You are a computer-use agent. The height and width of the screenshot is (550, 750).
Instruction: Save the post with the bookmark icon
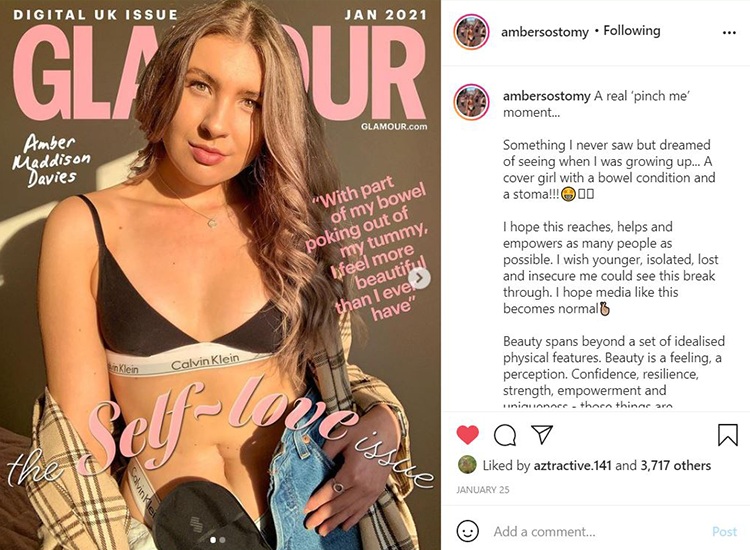tap(728, 435)
